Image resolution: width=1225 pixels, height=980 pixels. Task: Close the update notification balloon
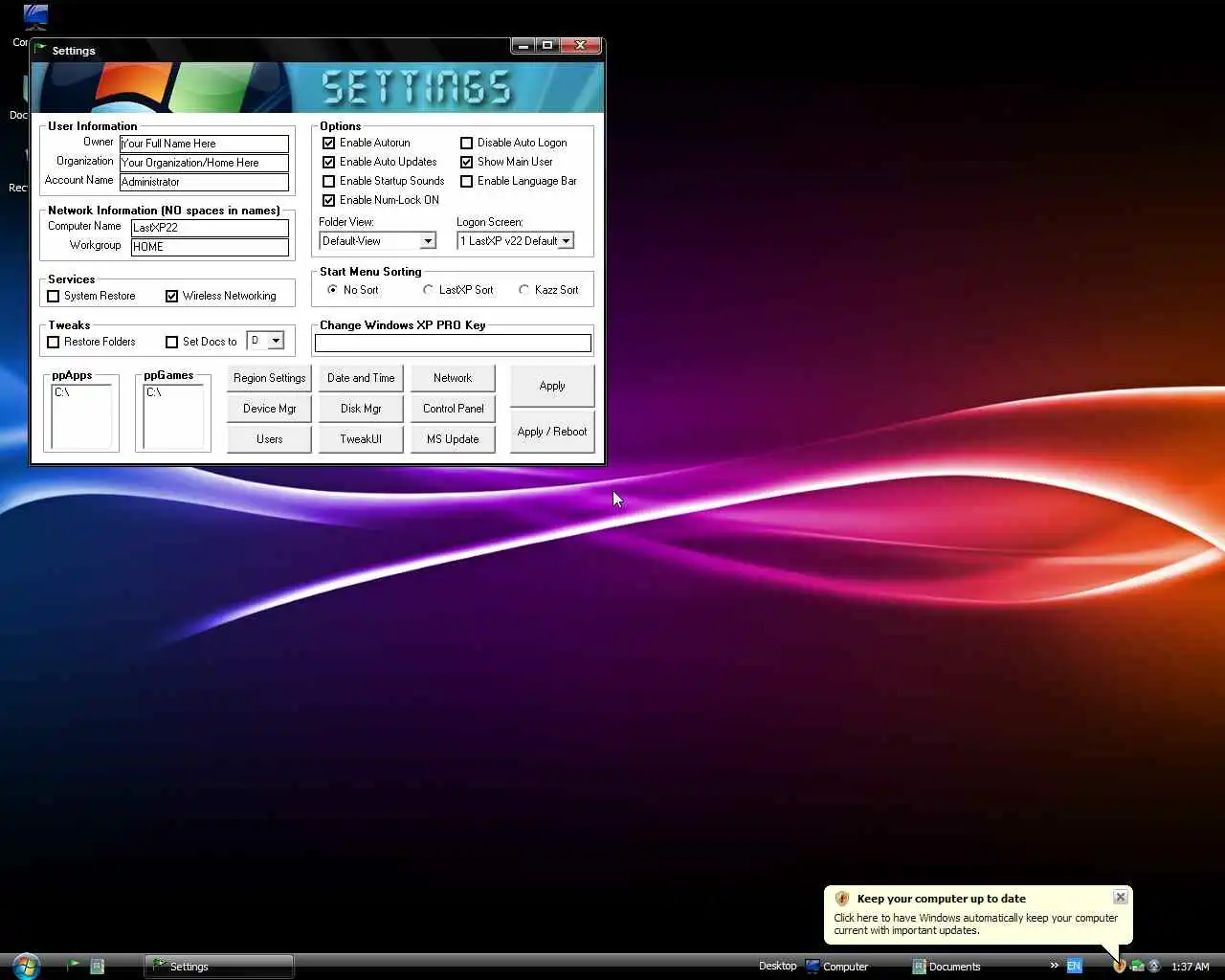pyautogui.click(x=1120, y=897)
